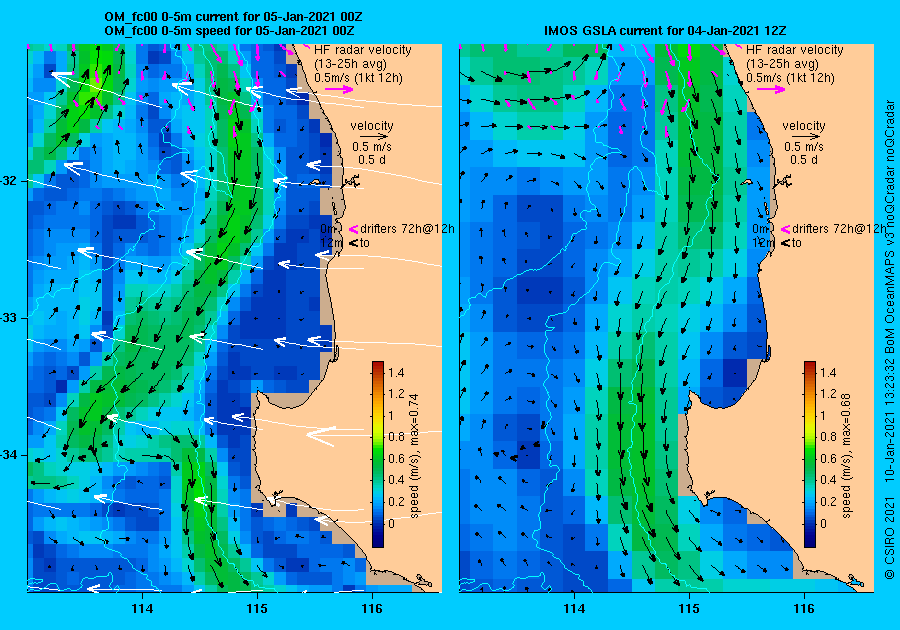Select 'HF radar velocity' label in the left map
The width and height of the screenshot is (900, 630).
coord(363,50)
